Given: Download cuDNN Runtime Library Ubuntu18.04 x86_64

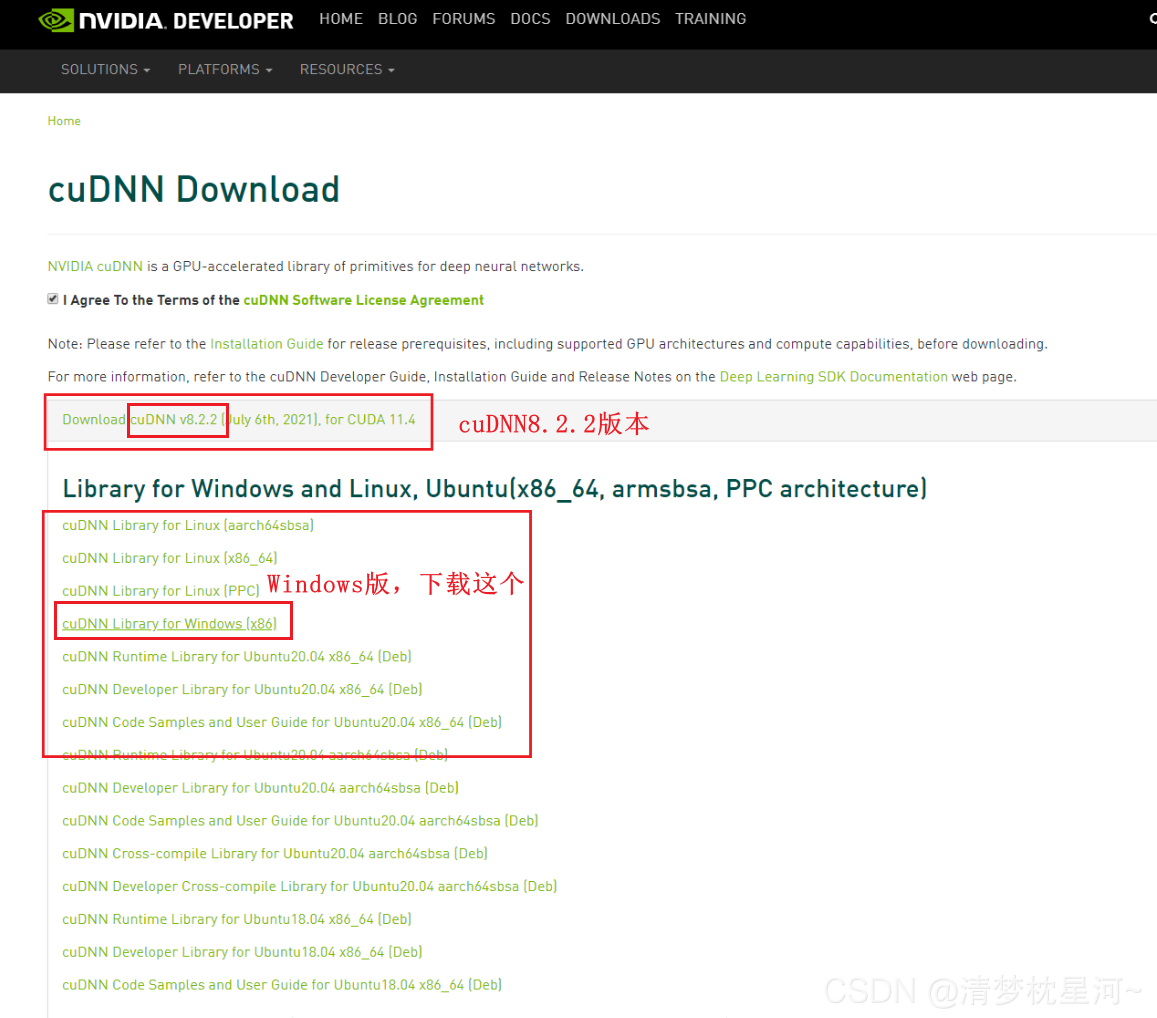Looking at the screenshot, I should point(237,919).
